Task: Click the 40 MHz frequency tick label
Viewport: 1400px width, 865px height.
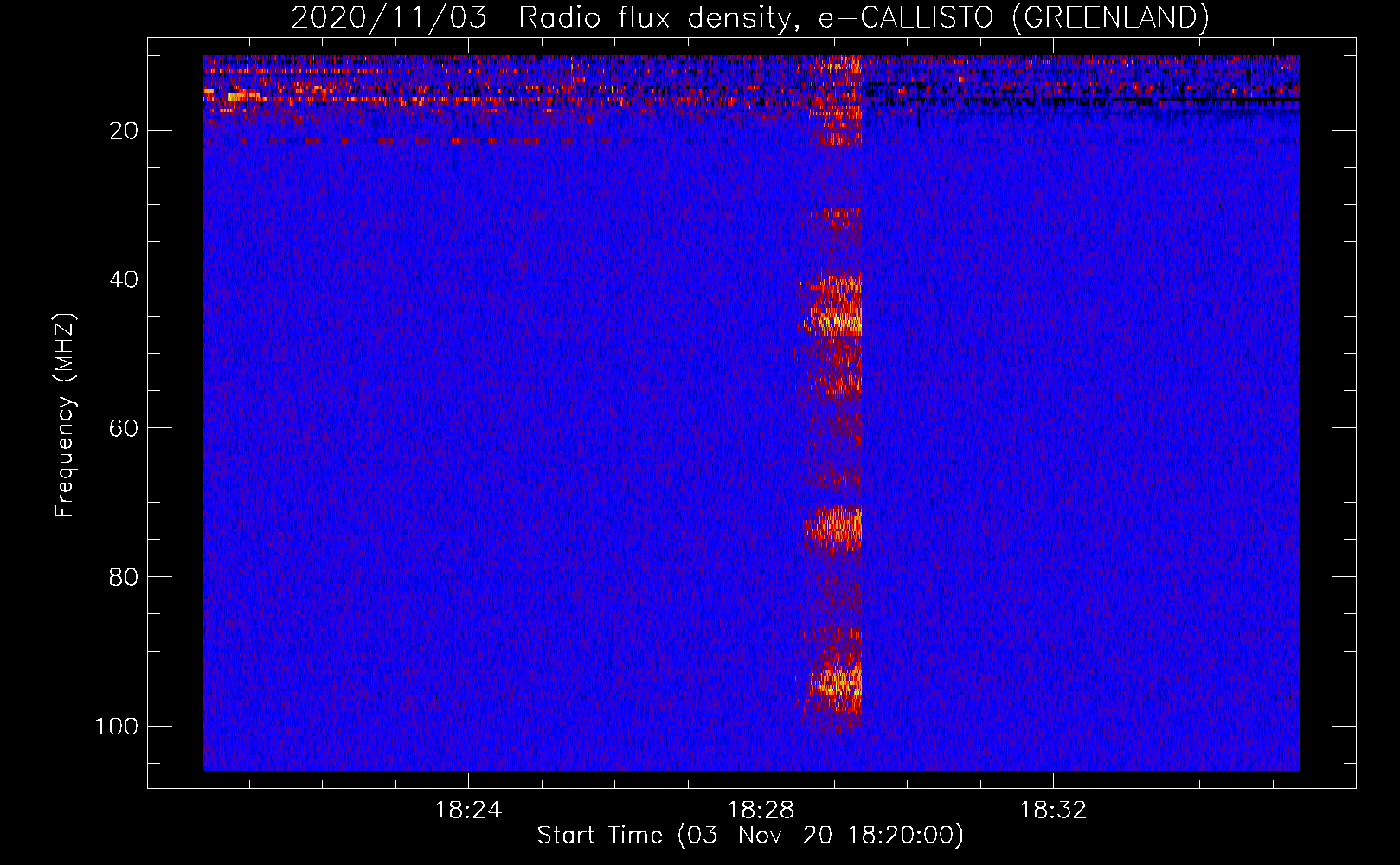Action: point(124,279)
